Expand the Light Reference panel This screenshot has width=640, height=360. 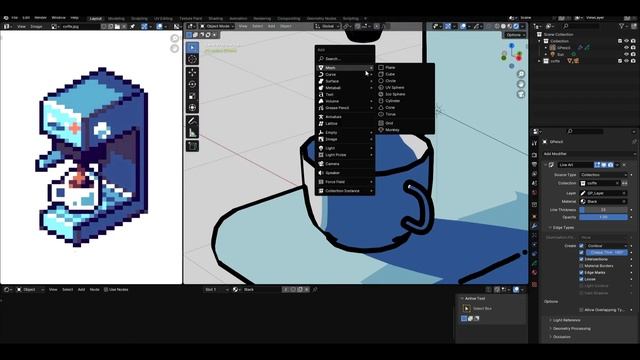coord(567,320)
